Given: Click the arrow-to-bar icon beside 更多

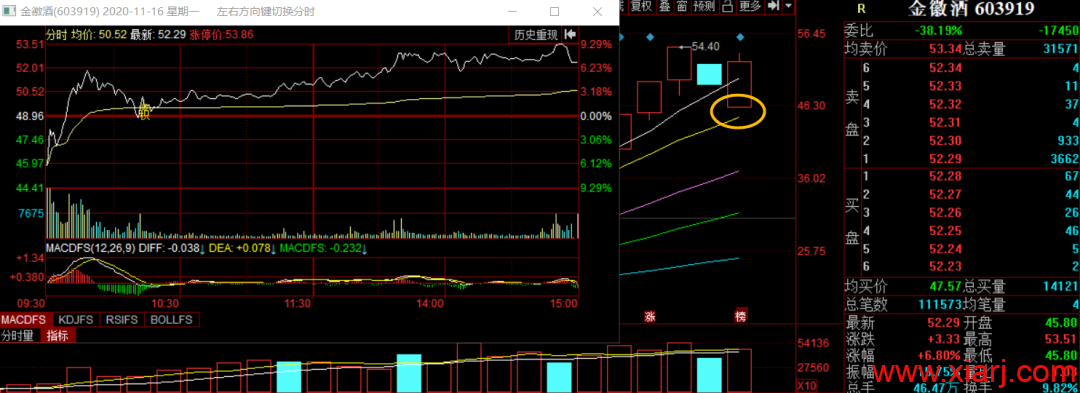Looking at the screenshot, I should [x=773, y=6].
